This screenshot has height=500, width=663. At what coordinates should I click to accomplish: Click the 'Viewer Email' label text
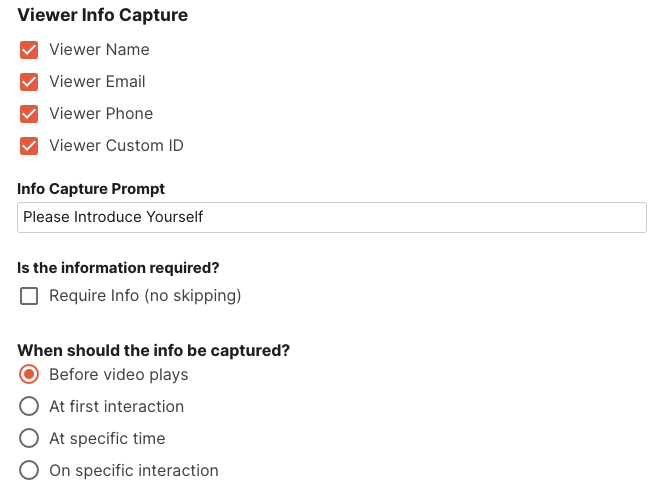[97, 82]
